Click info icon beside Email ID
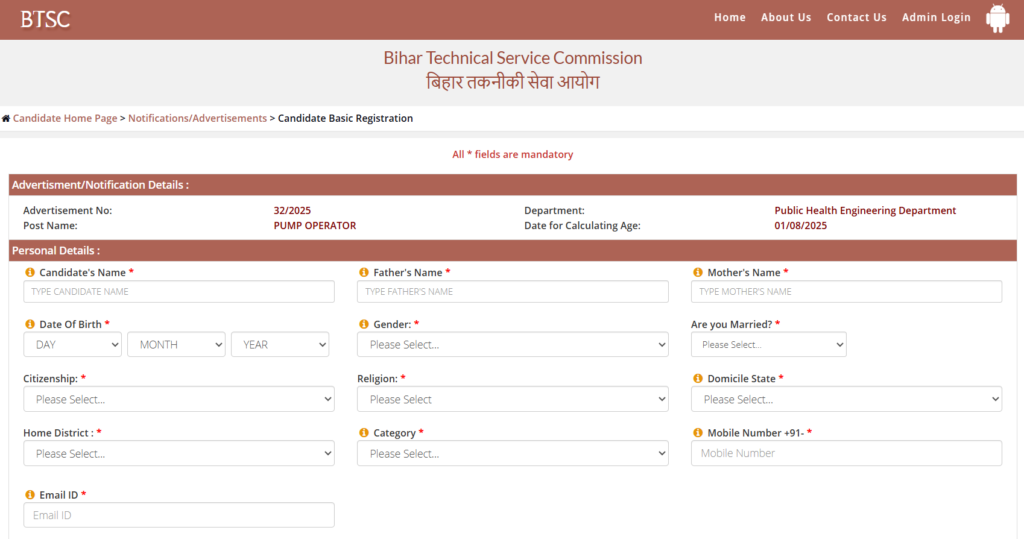The image size is (1024, 539). [x=29, y=495]
